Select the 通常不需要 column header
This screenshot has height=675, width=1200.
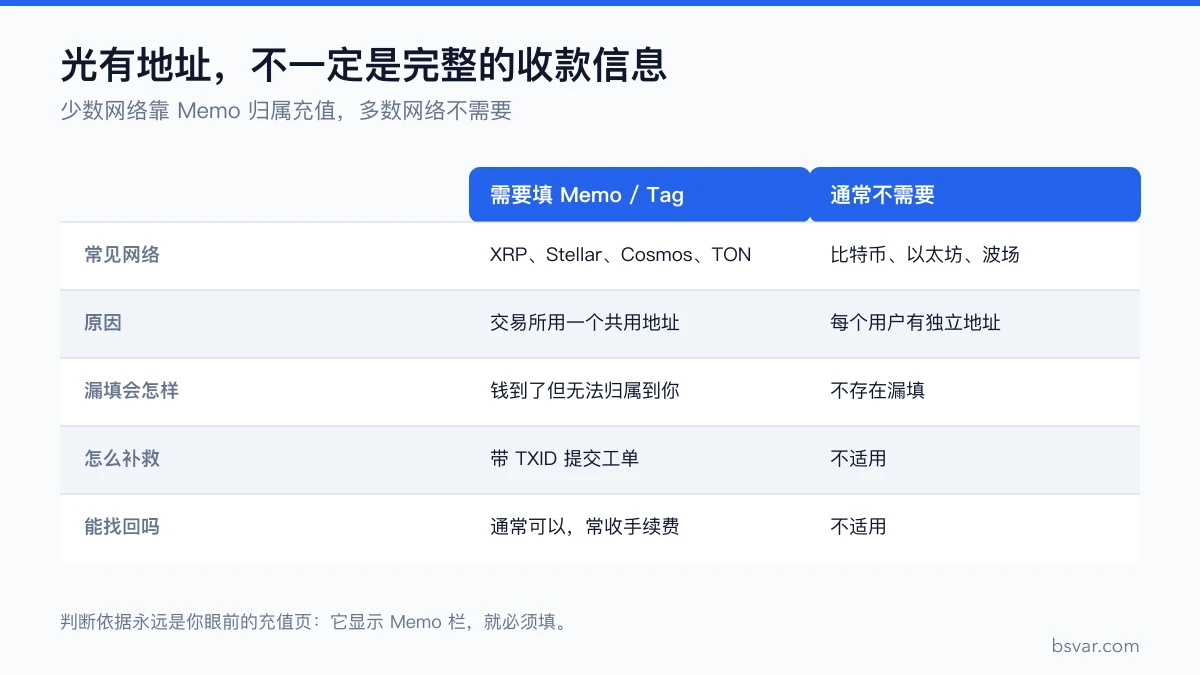975,194
